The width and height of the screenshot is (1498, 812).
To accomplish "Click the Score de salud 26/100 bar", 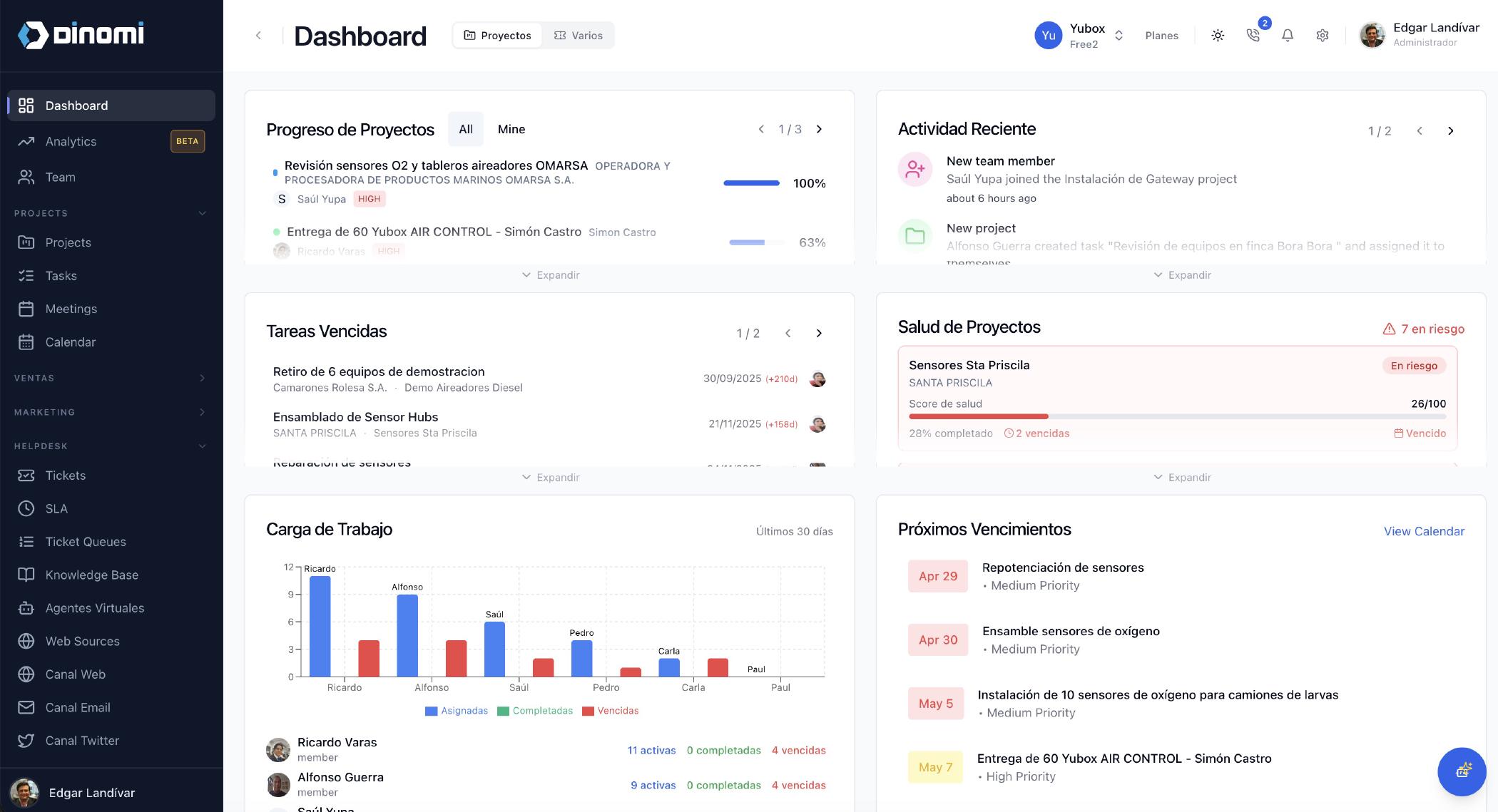I will point(1177,416).
